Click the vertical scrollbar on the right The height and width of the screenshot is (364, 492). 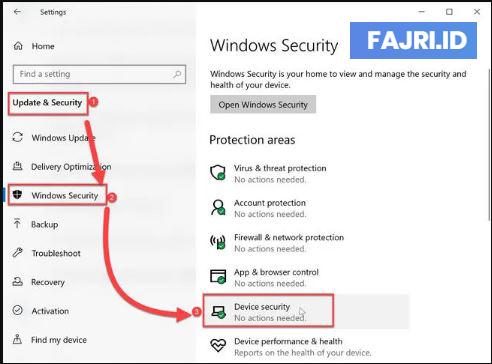489,143
